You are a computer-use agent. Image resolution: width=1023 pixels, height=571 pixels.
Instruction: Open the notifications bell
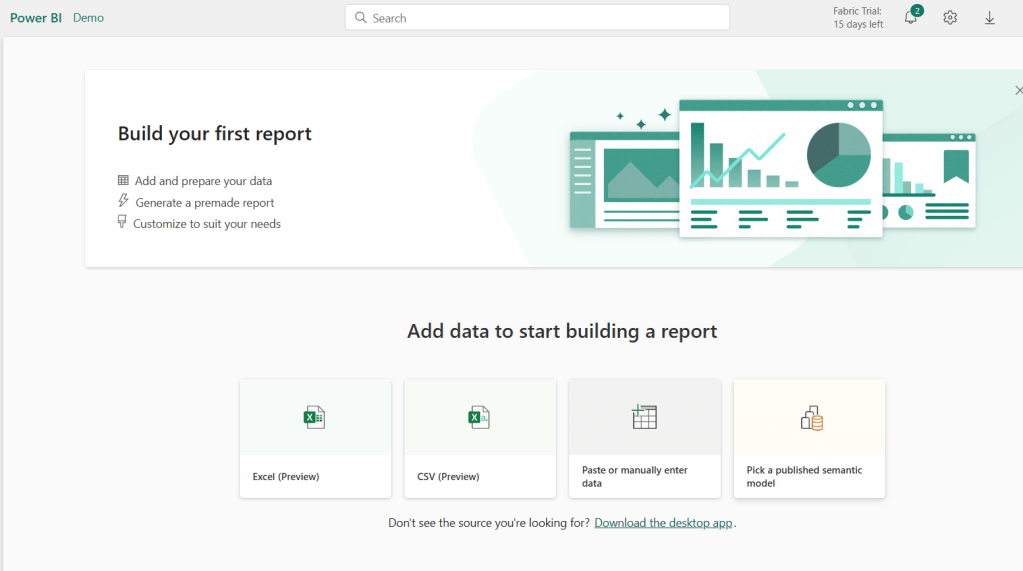pos(910,18)
